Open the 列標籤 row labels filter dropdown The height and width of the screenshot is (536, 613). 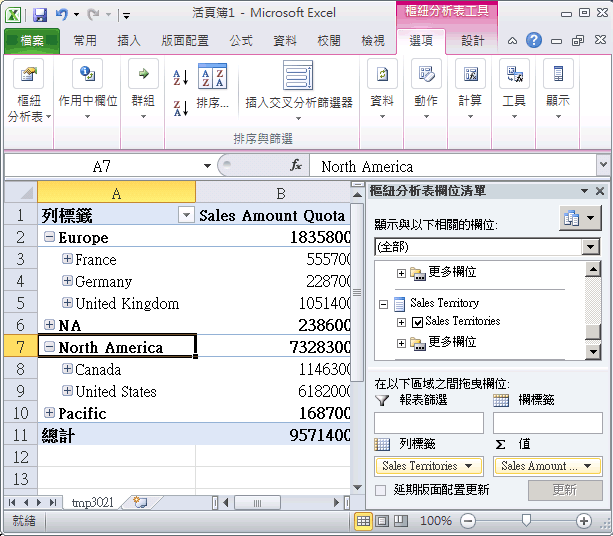coord(186,215)
